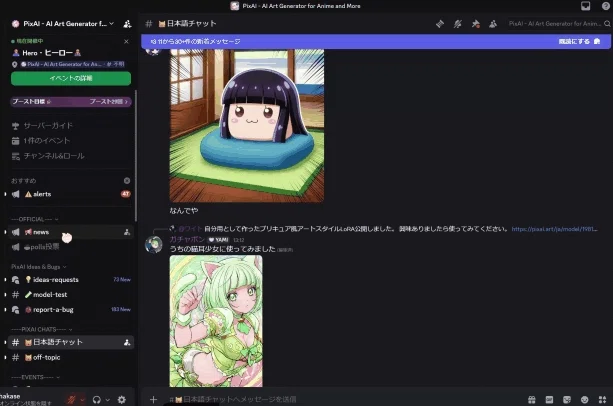Open user settings gear icon
This screenshot has width=613, height=406.
(x=122, y=400)
